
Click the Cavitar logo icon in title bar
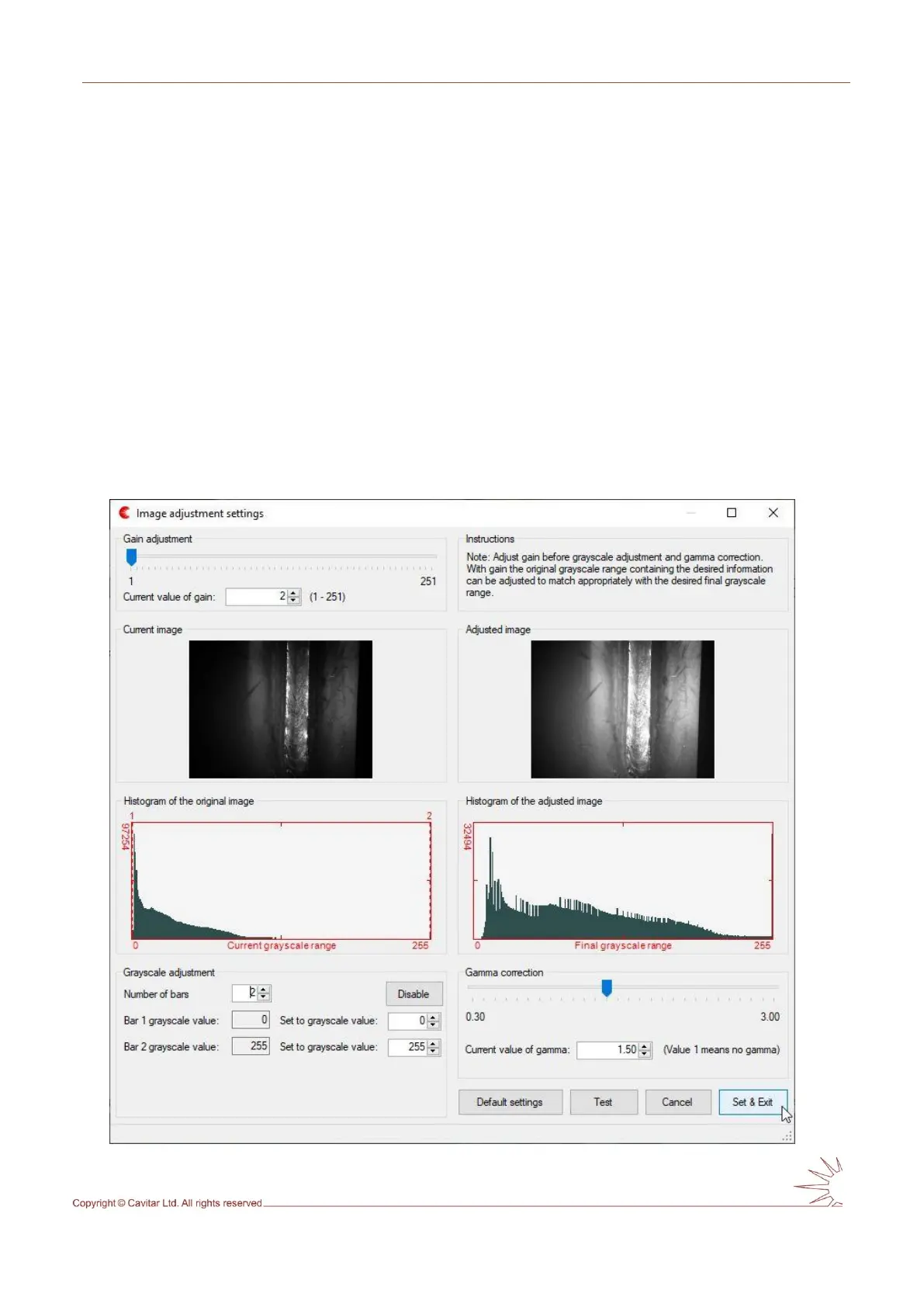[x=124, y=513]
